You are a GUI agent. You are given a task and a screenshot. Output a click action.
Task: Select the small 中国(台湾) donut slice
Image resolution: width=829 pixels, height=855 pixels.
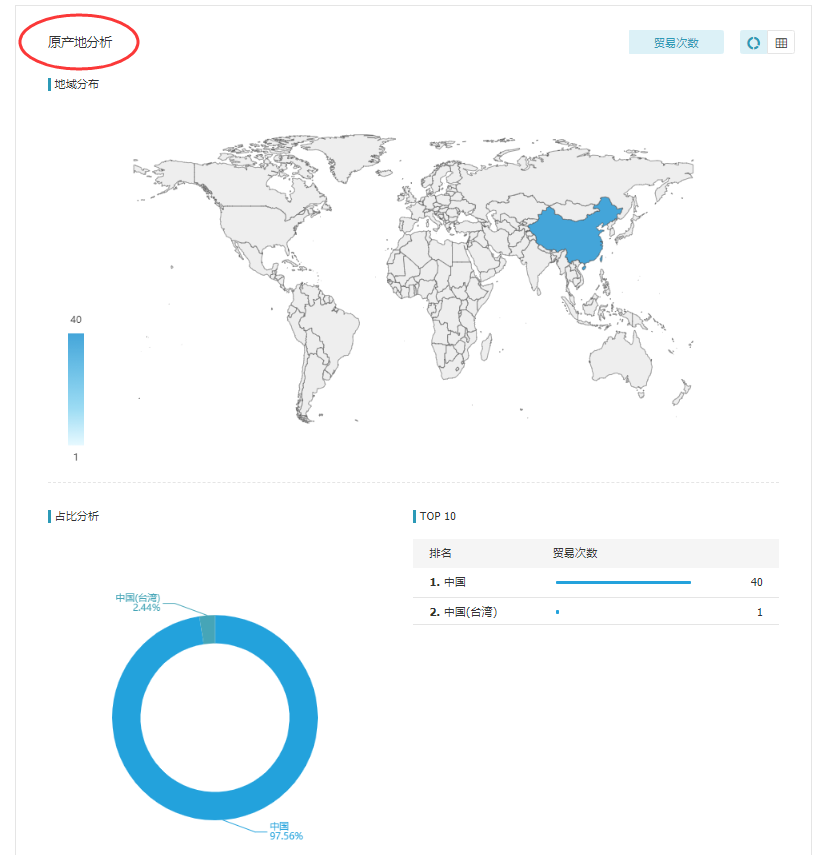(208, 629)
